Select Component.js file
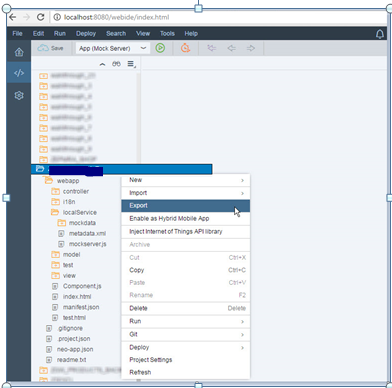Image resolution: width=392 pixels, height=388 pixels. pos(82,286)
